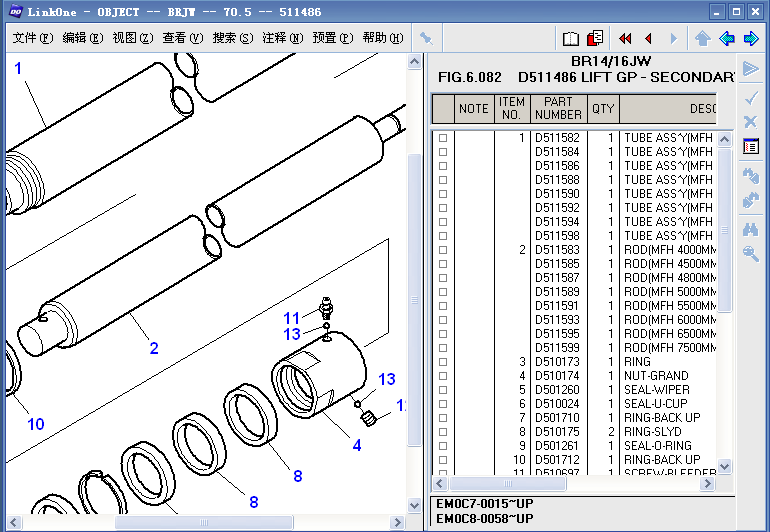Screen dimensions: 770x532
Task: Go forward using the blue right arrow
Action: point(751,39)
